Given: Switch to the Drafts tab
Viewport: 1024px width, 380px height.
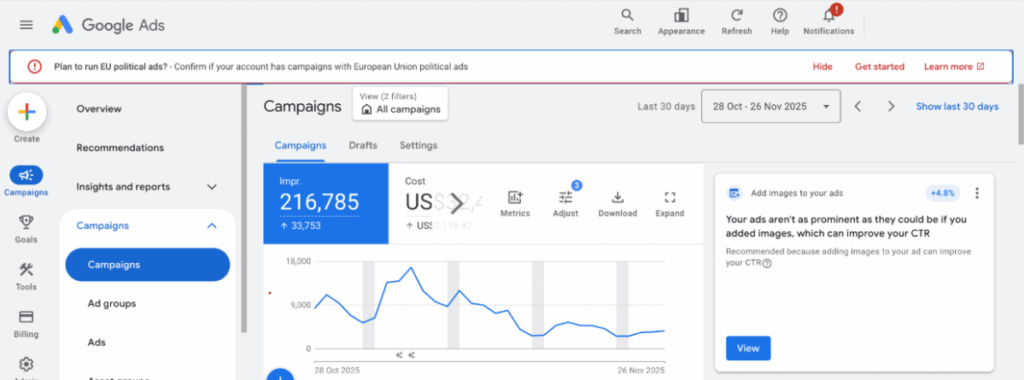Looking at the screenshot, I should point(363,146).
